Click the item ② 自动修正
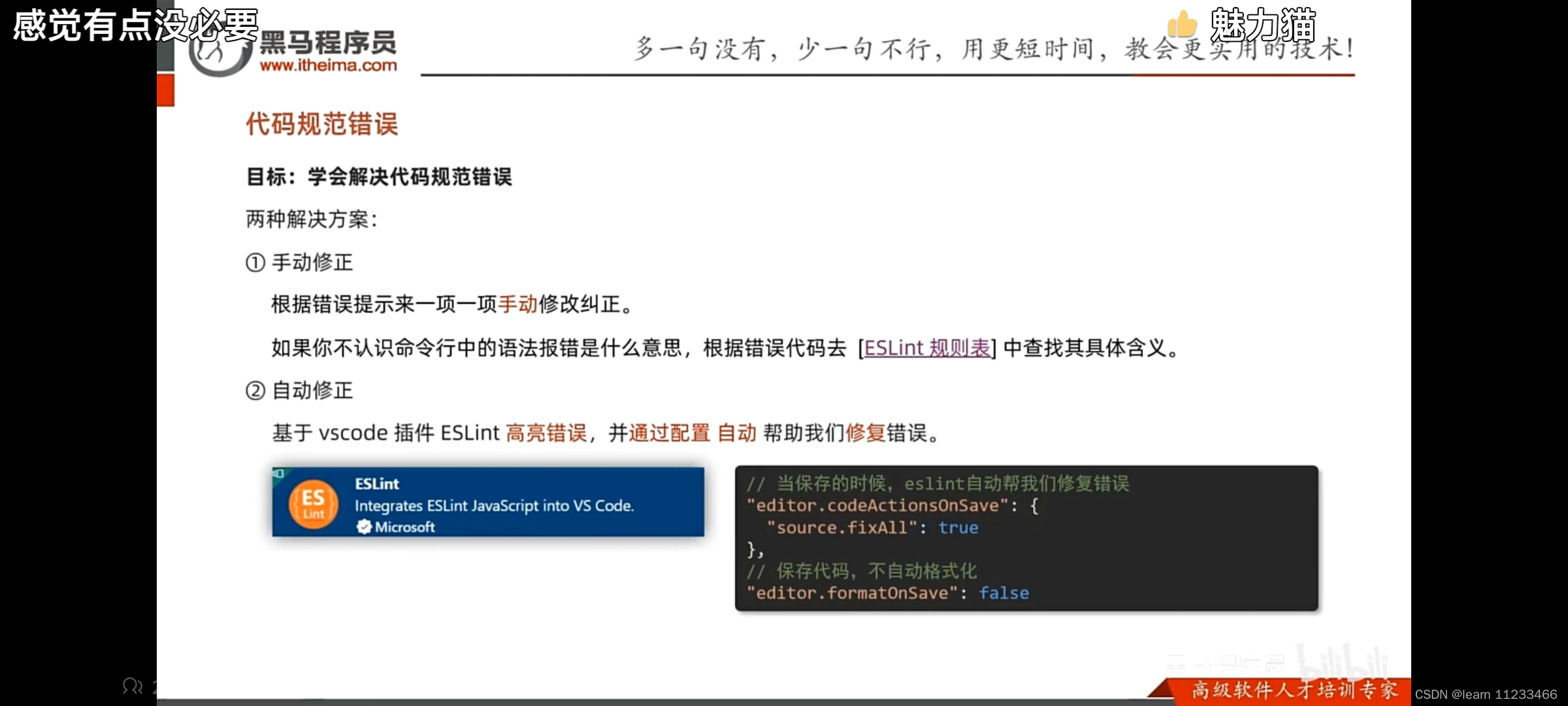Image resolution: width=1568 pixels, height=706 pixels. click(x=299, y=390)
